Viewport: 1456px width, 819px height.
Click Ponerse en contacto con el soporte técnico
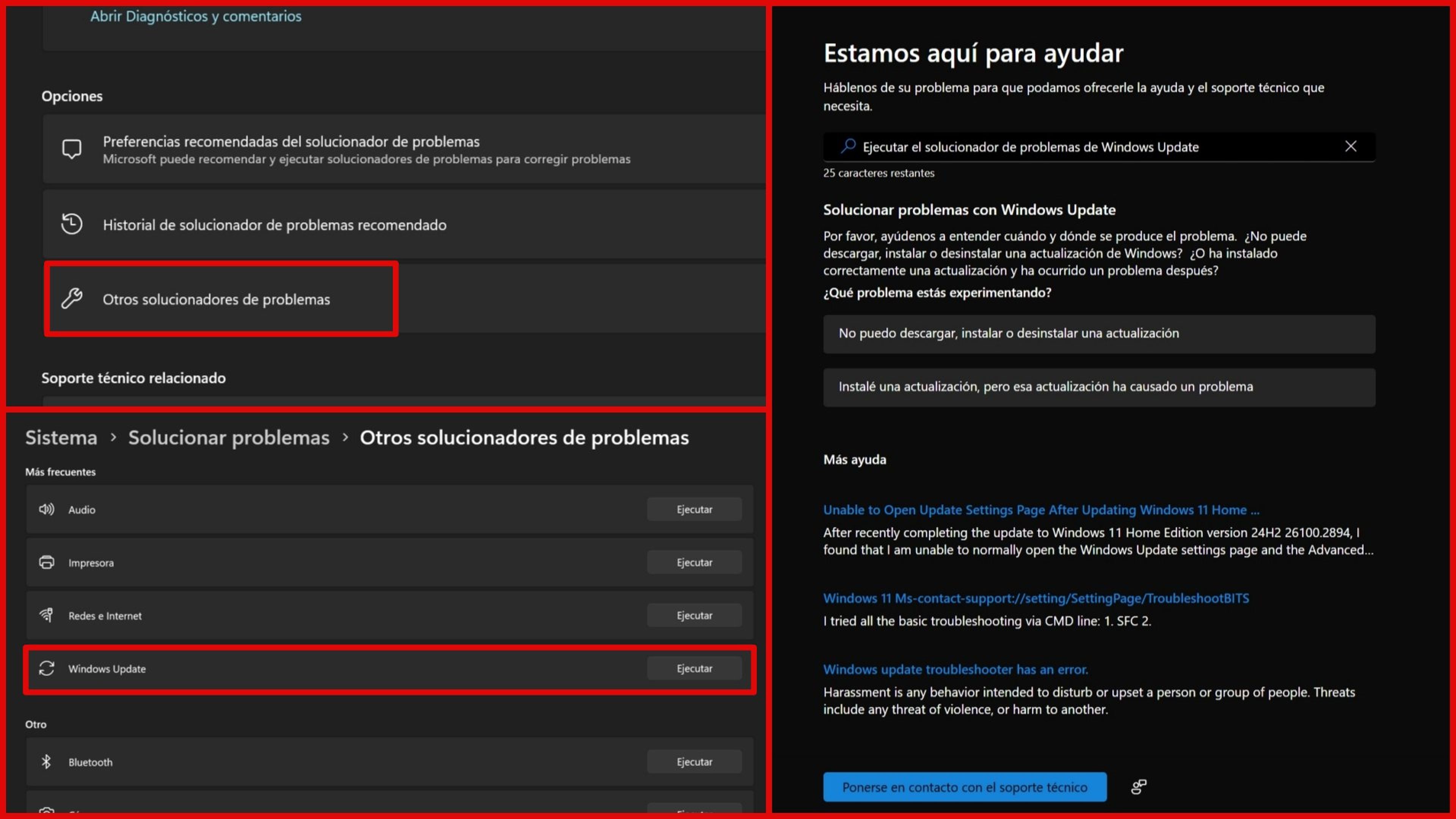click(965, 787)
